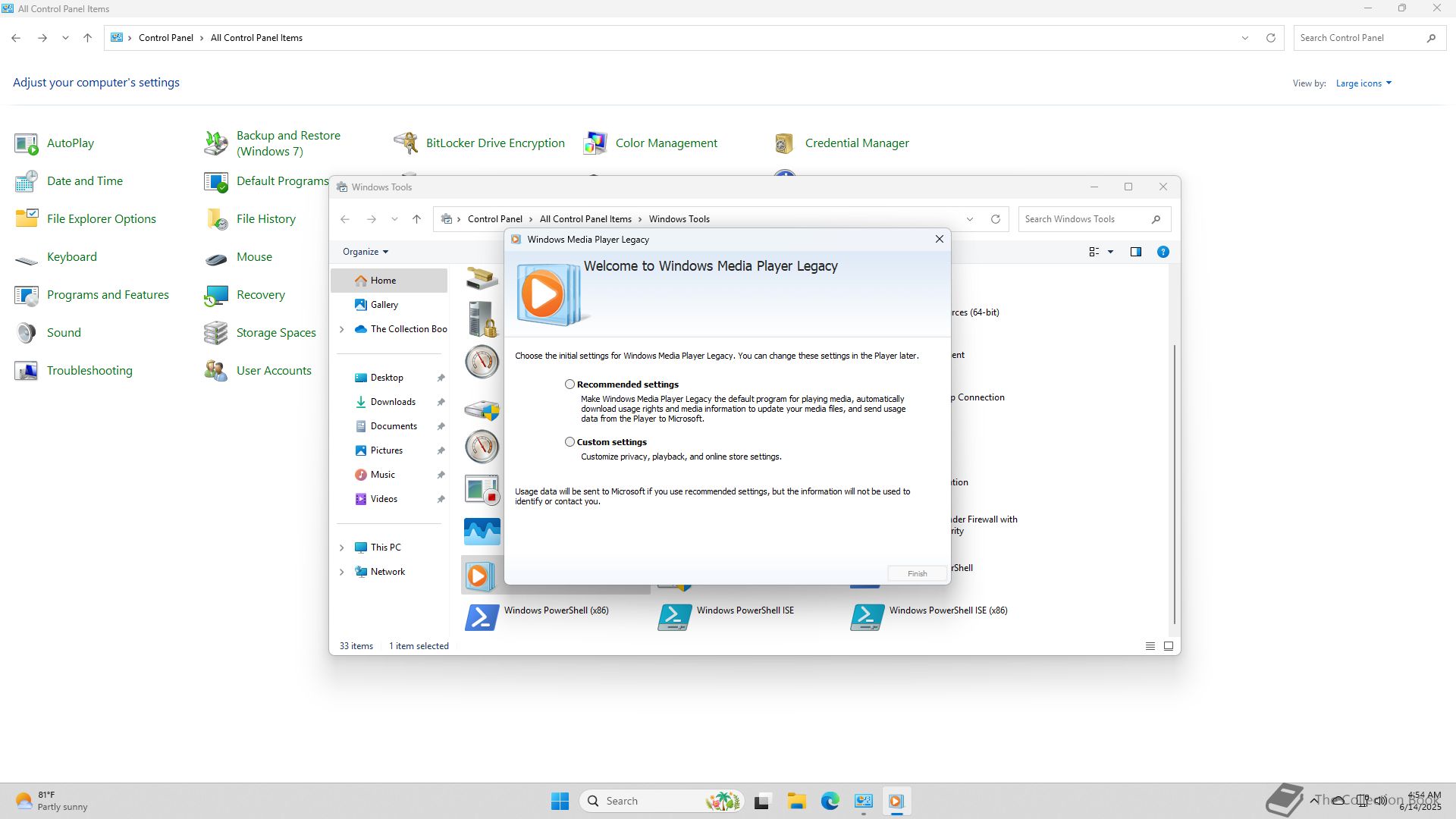Open Troubleshooting control panel item

click(89, 371)
